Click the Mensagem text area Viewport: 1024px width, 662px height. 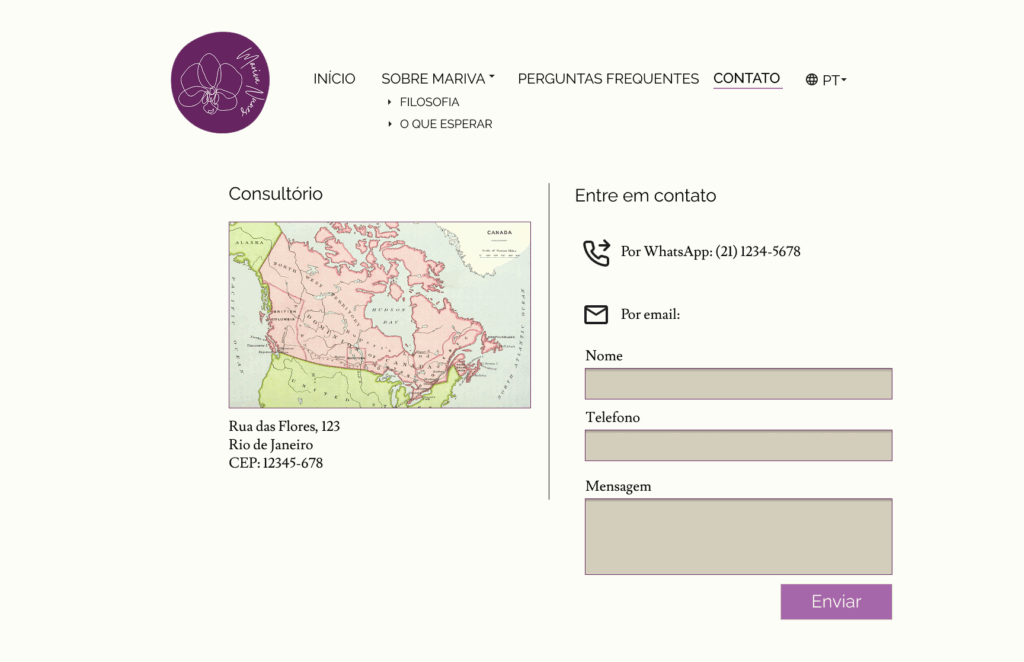coord(738,537)
